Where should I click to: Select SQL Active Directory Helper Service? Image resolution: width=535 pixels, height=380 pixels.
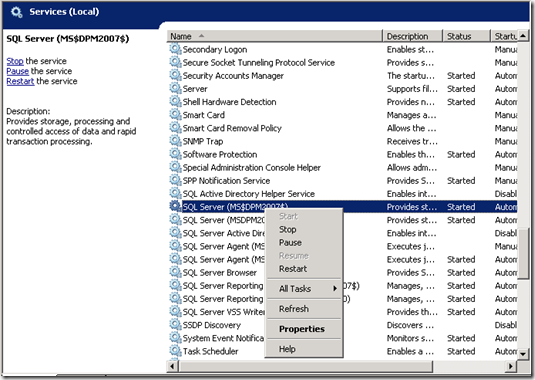(343, 193)
